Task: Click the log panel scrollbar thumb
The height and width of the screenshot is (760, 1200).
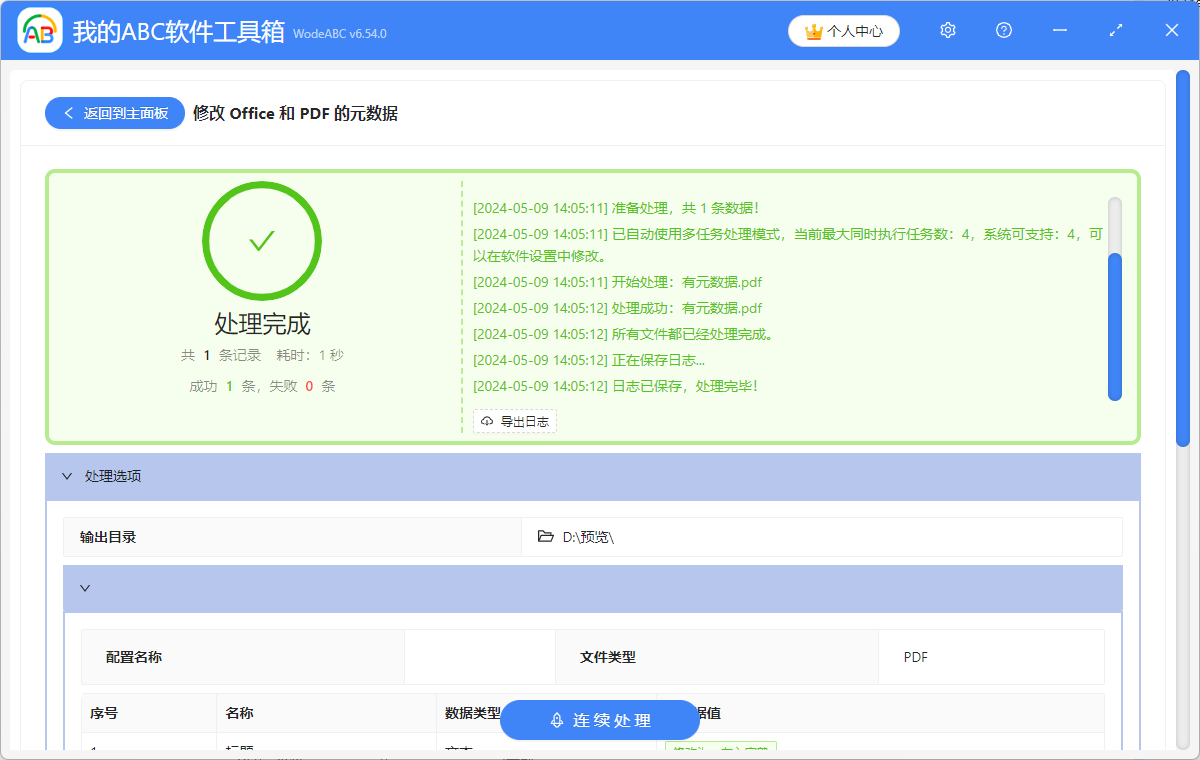Action: click(1115, 325)
